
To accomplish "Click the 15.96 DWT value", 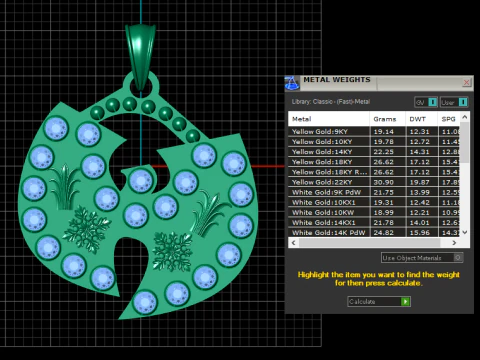I will [419, 233].
